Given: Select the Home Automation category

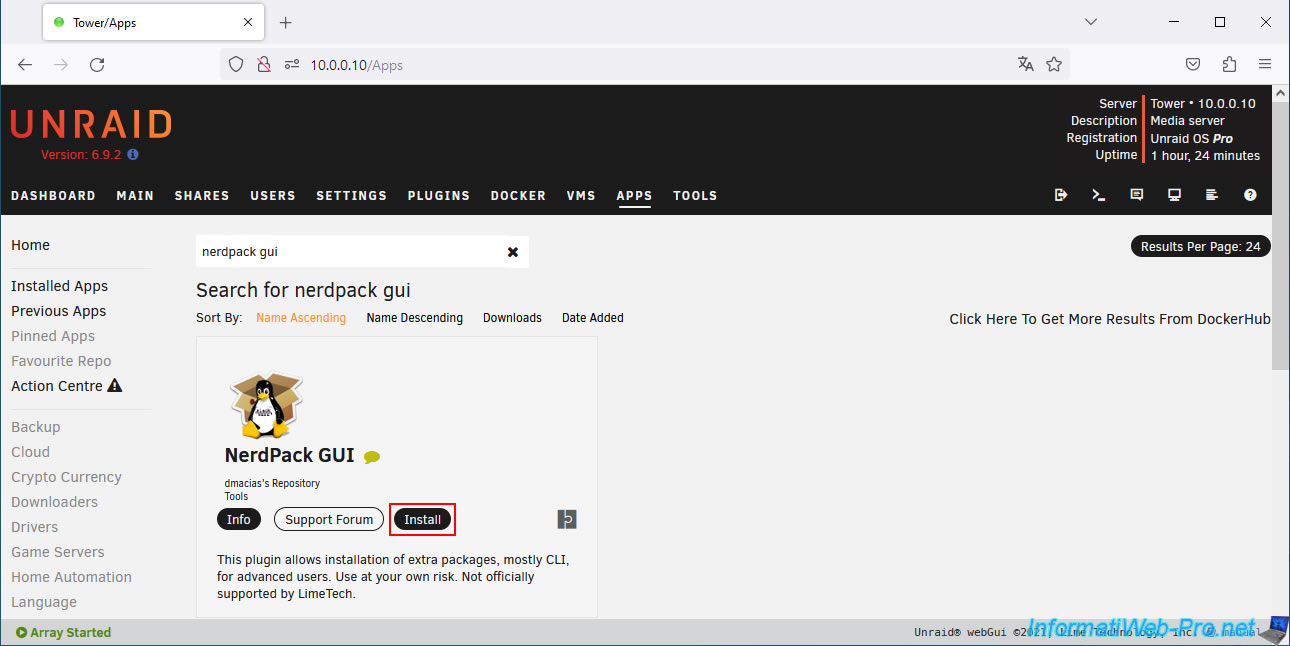Looking at the screenshot, I should 71,577.
